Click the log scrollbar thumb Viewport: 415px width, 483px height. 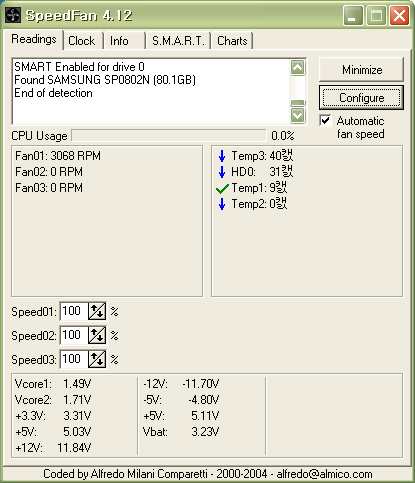click(x=298, y=103)
